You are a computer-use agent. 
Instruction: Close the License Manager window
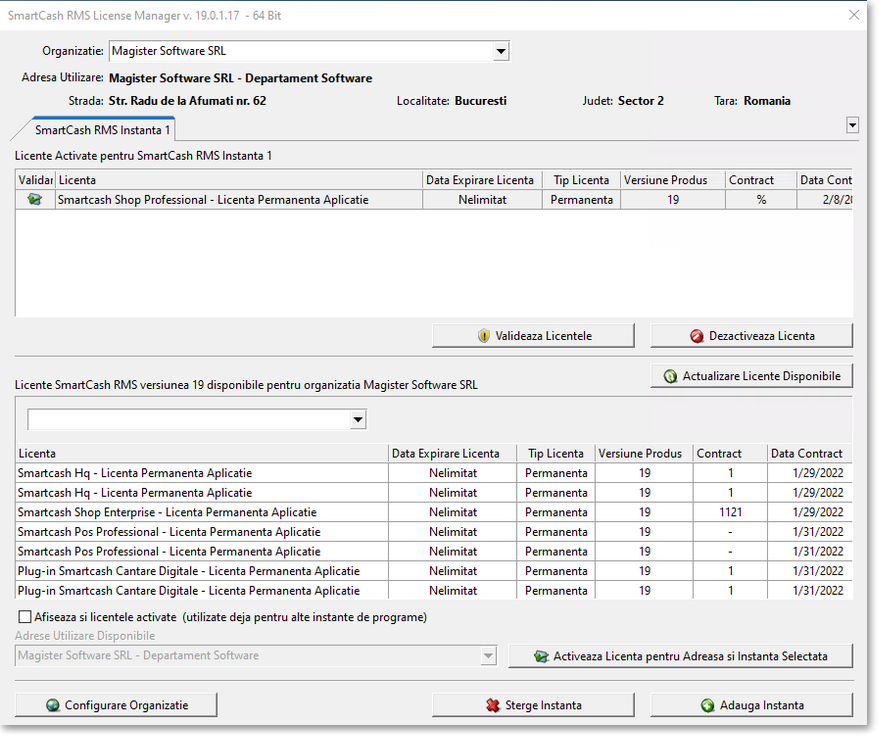click(854, 15)
